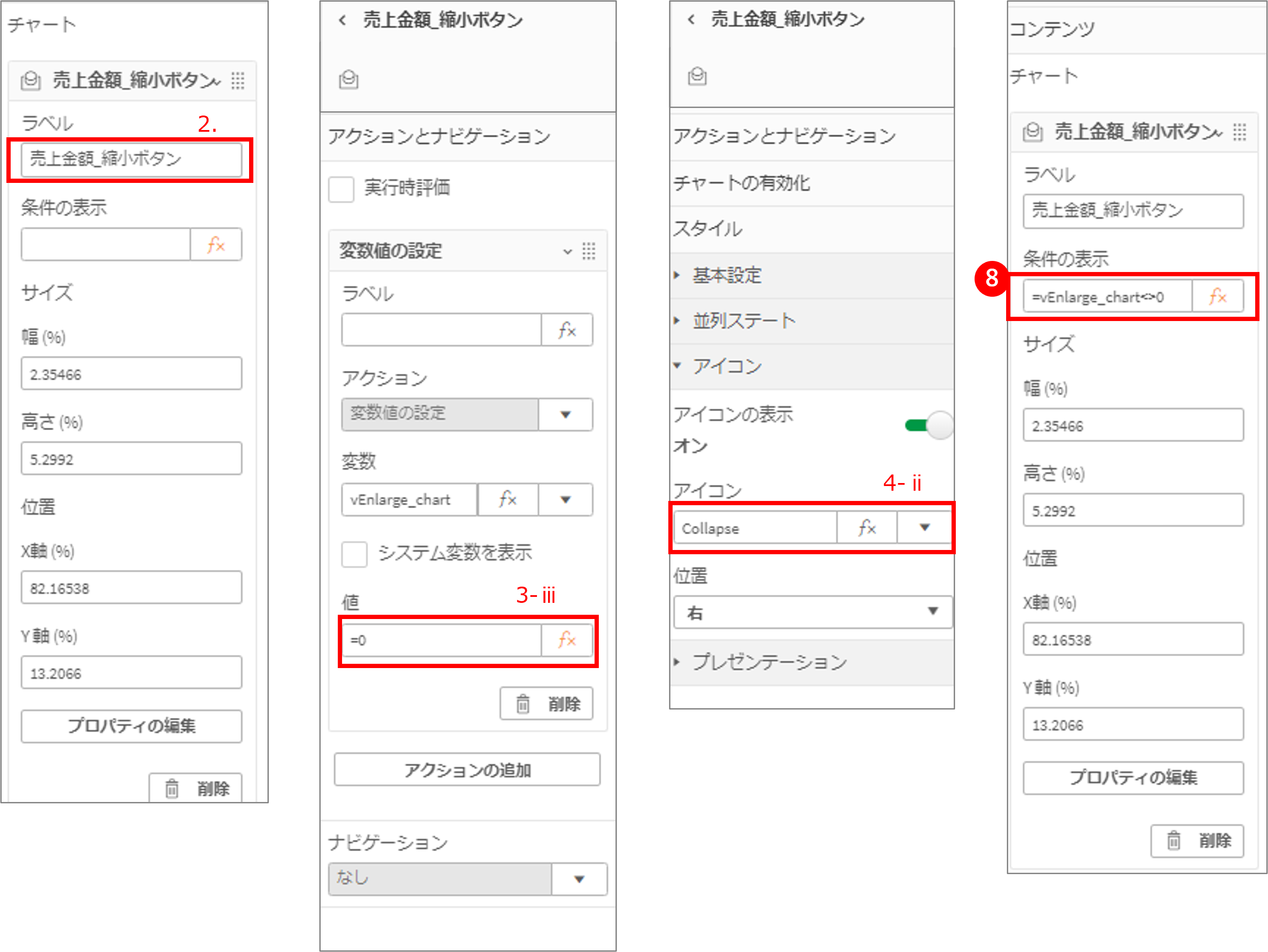
Task: Expand the プレゼンテーション section
Action: [x=812, y=663]
